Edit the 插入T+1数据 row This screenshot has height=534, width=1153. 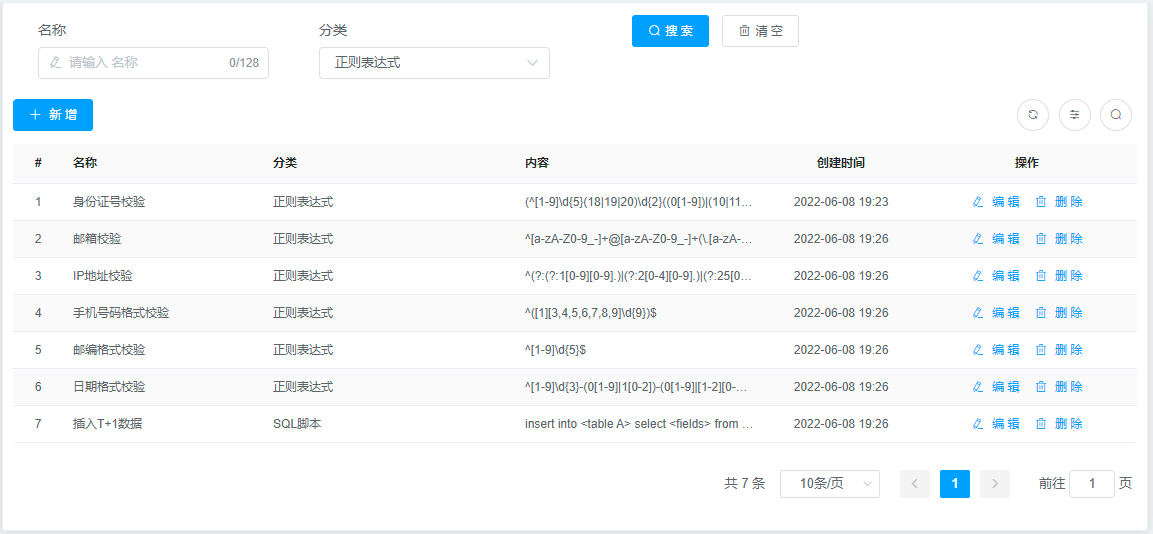coord(996,424)
